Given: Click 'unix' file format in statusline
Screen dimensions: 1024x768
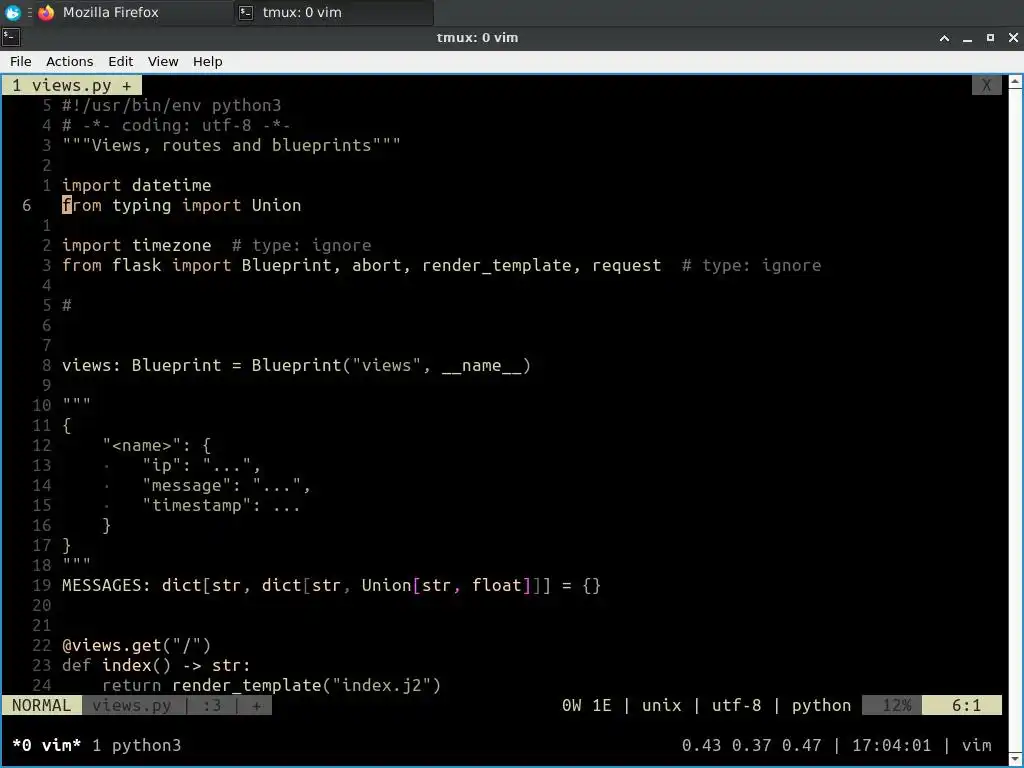Looking at the screenshot, I should [x=662, y=705].
